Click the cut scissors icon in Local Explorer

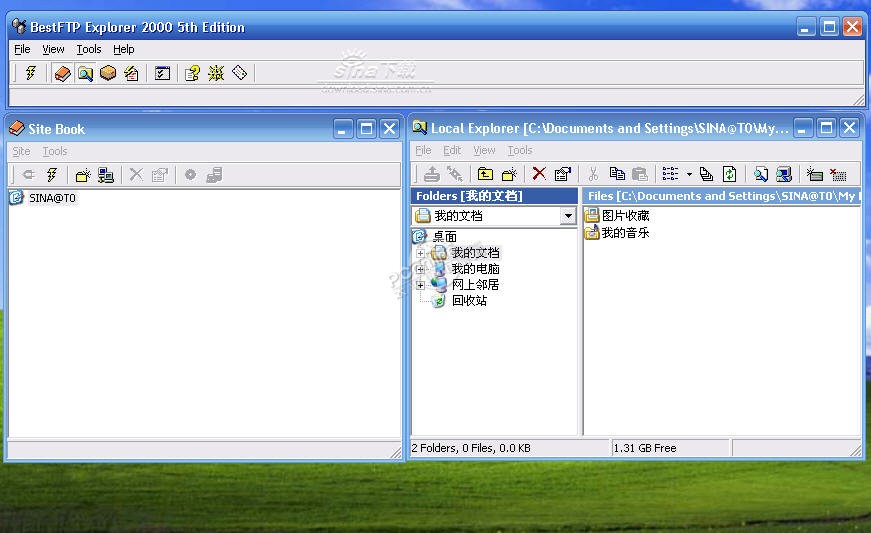[593, 174]
